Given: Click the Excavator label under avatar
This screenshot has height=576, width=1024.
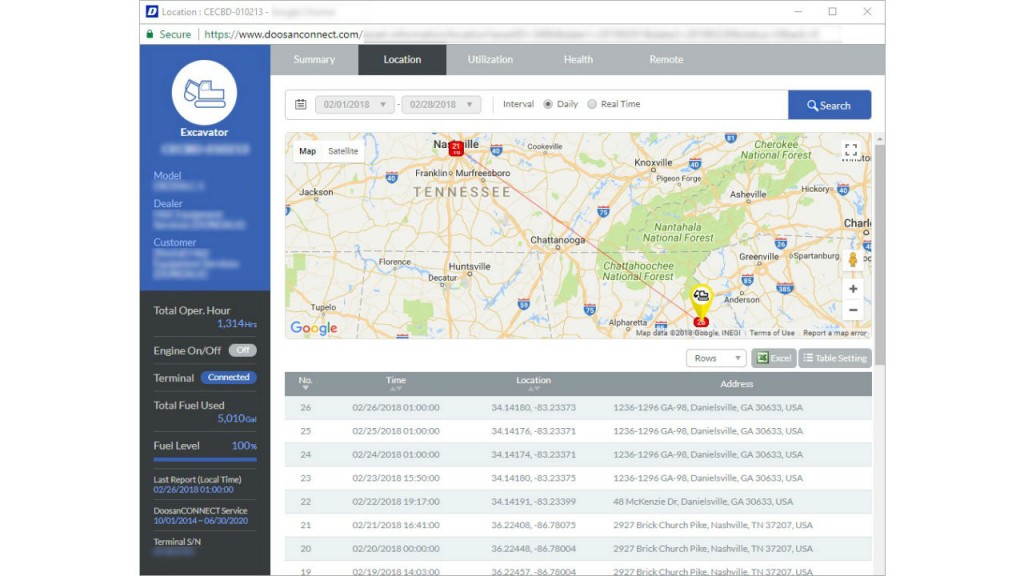Looking at the screenshot, I should [204, 132].
